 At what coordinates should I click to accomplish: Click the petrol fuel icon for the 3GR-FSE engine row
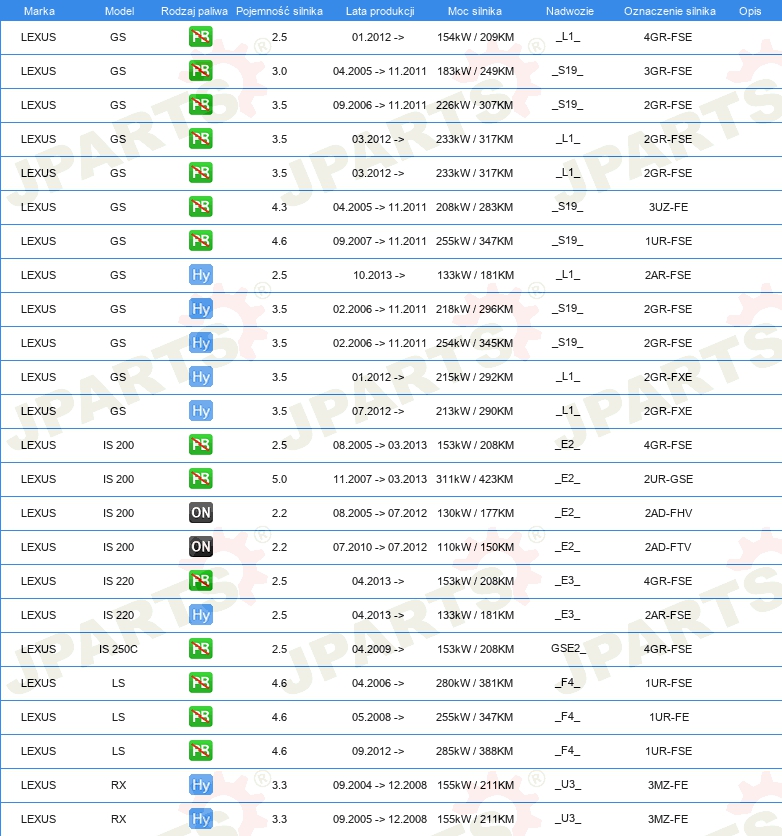(200, 71)
